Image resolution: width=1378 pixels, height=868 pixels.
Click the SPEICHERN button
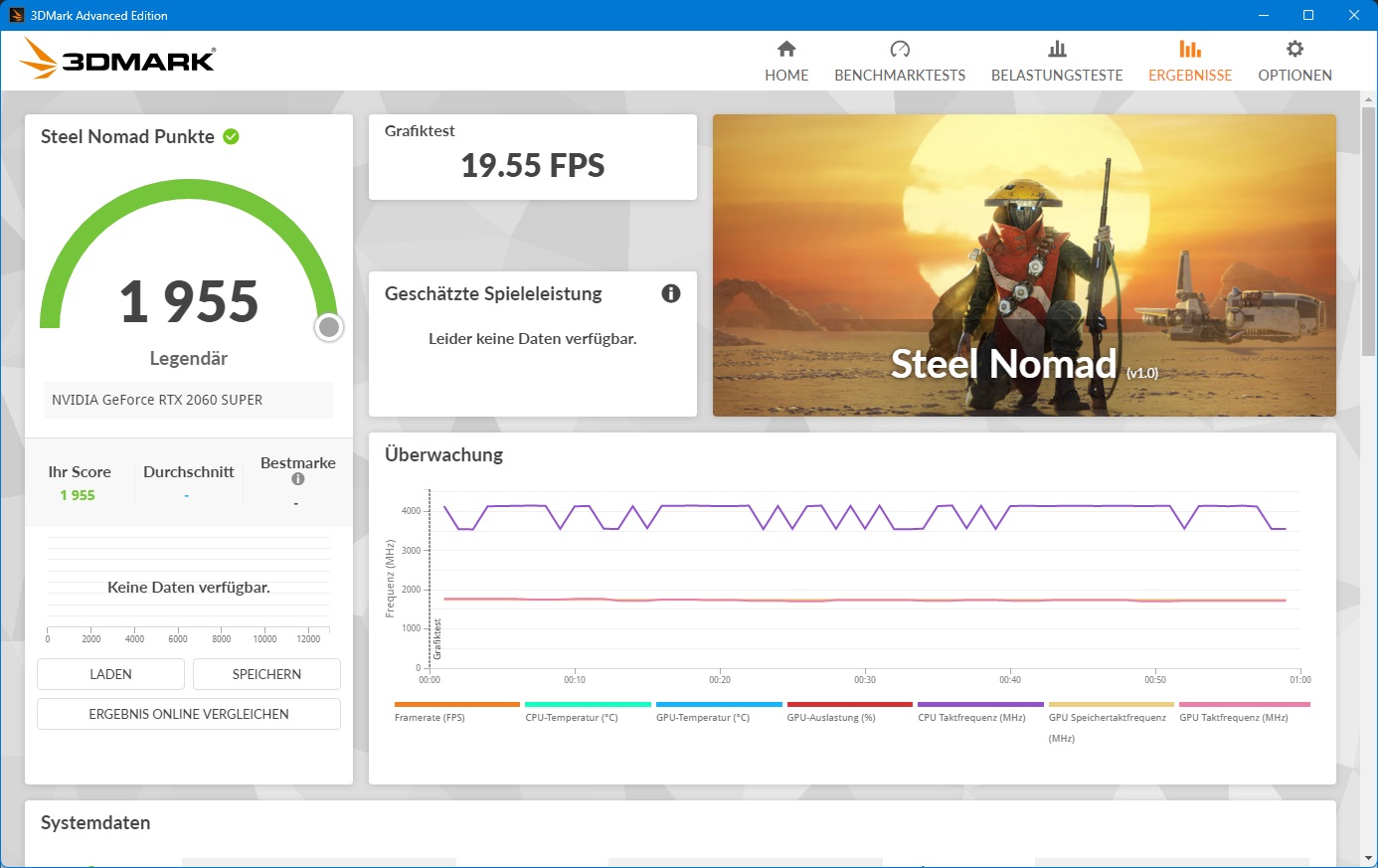[266, 674]
